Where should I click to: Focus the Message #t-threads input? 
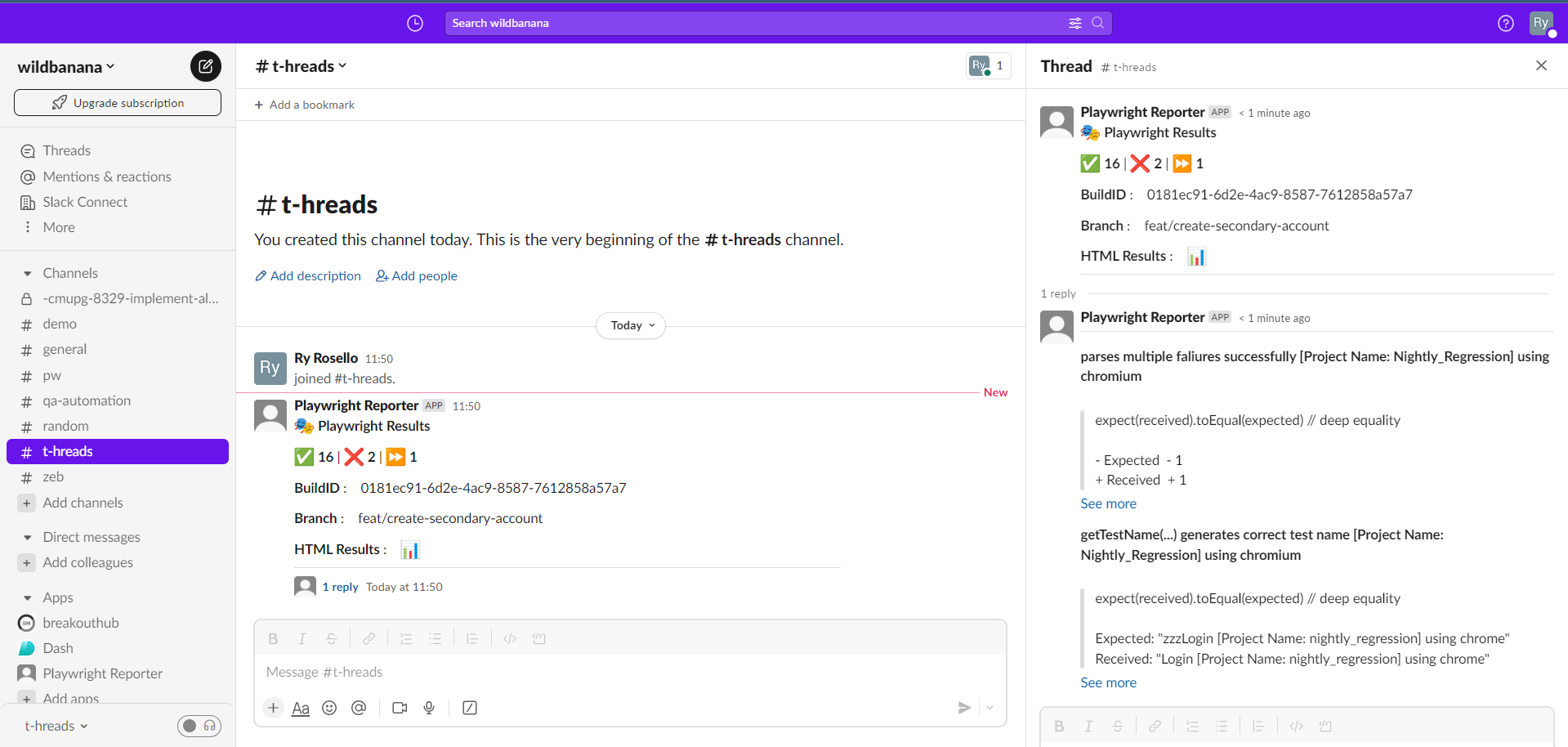click(x=630, y=672)
